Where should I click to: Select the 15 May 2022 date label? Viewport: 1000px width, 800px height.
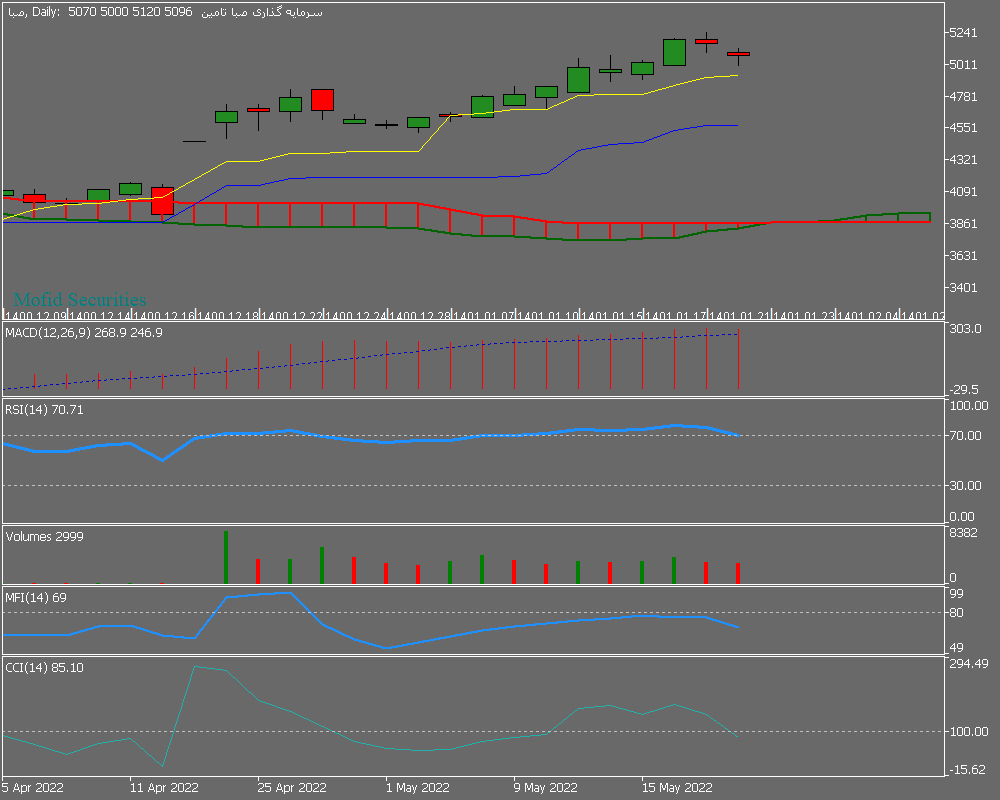(x=677, y=788)
